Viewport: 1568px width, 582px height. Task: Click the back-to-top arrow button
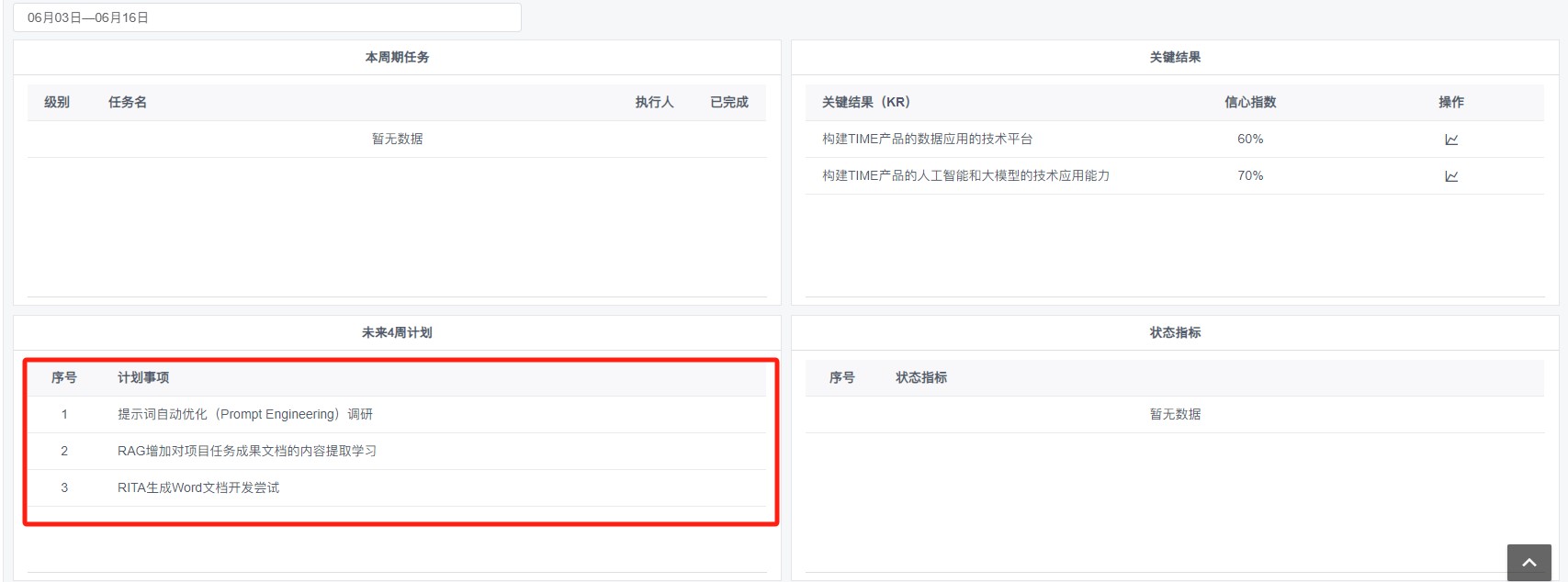[1529, 563]
